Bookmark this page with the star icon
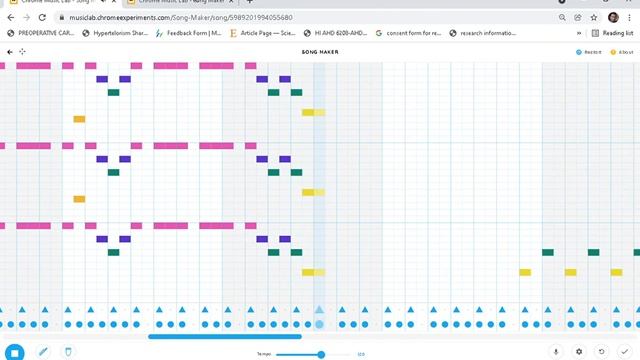This screenshot has height=360, width=640. 594,18
